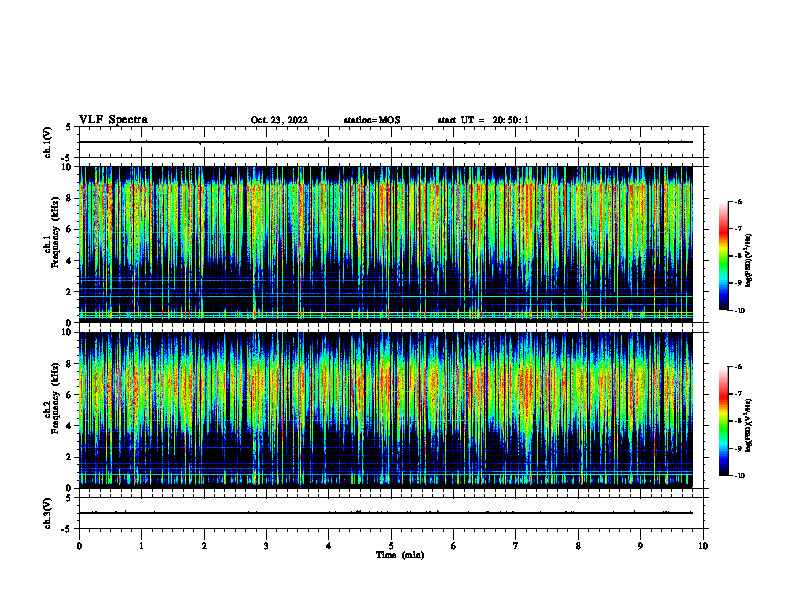The image size is (792, 612).
Task: Click the "start UT = 20:50: 1" header text
Action: coord(483,120)
